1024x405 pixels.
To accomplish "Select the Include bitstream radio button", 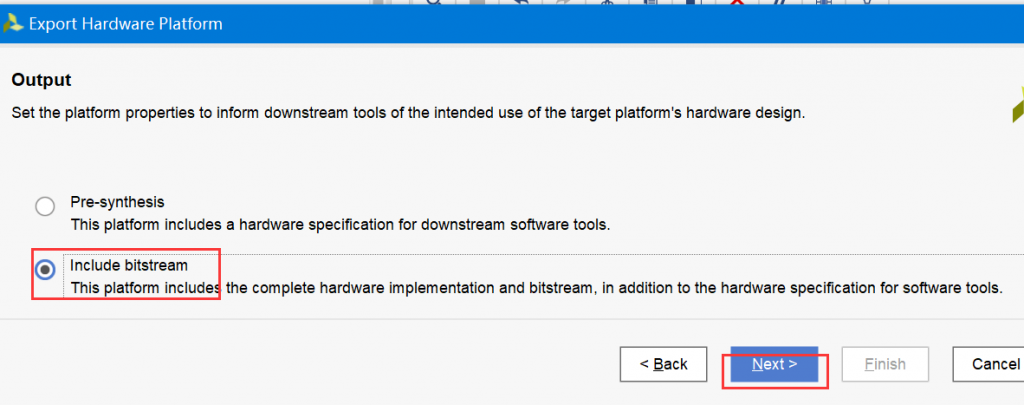I will coord(45,269).
